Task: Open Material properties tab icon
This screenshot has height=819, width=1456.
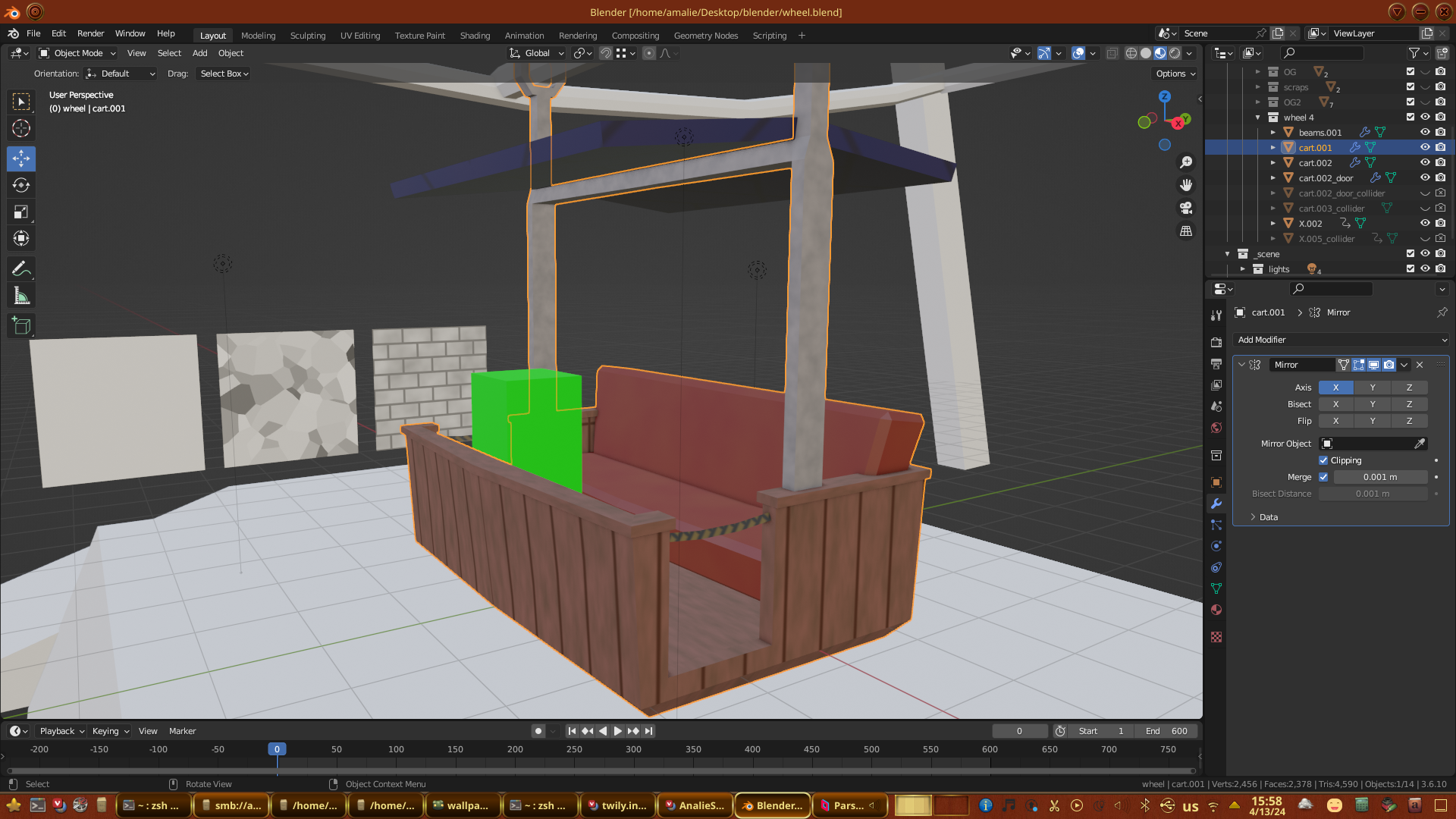Action: coord(1216,610)
